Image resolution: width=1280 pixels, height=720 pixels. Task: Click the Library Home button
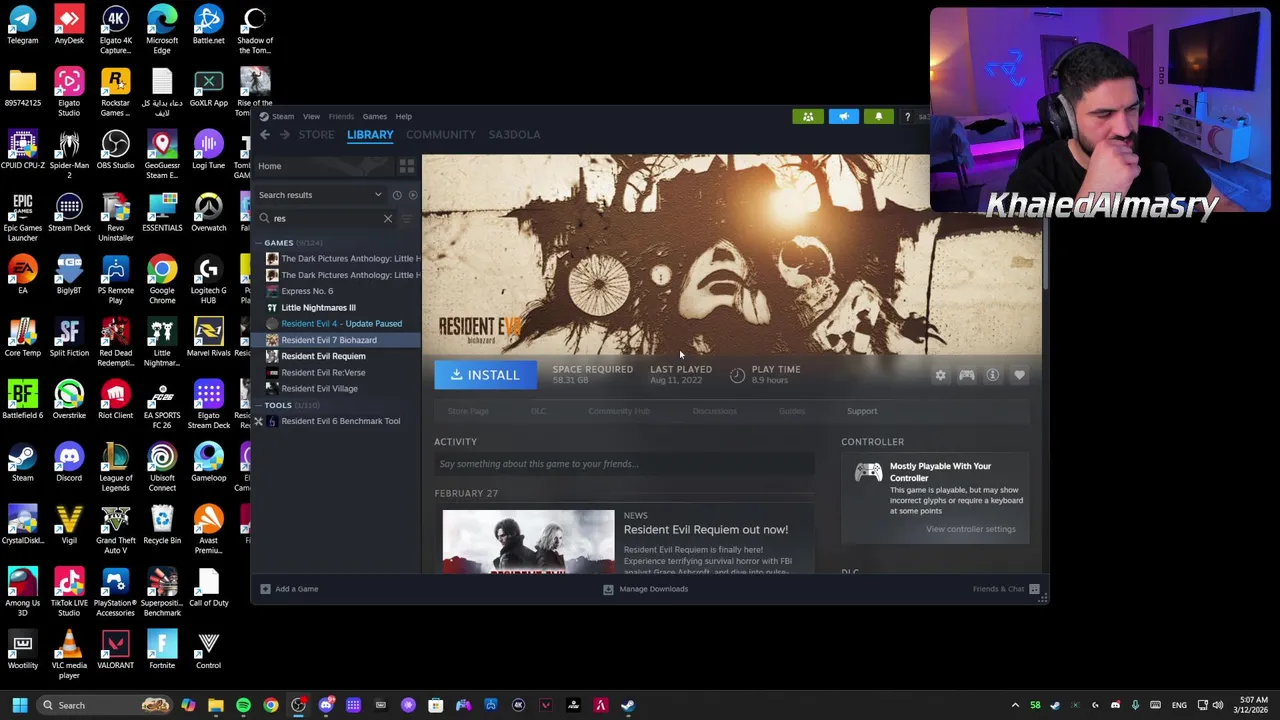(x=270, y=166)
